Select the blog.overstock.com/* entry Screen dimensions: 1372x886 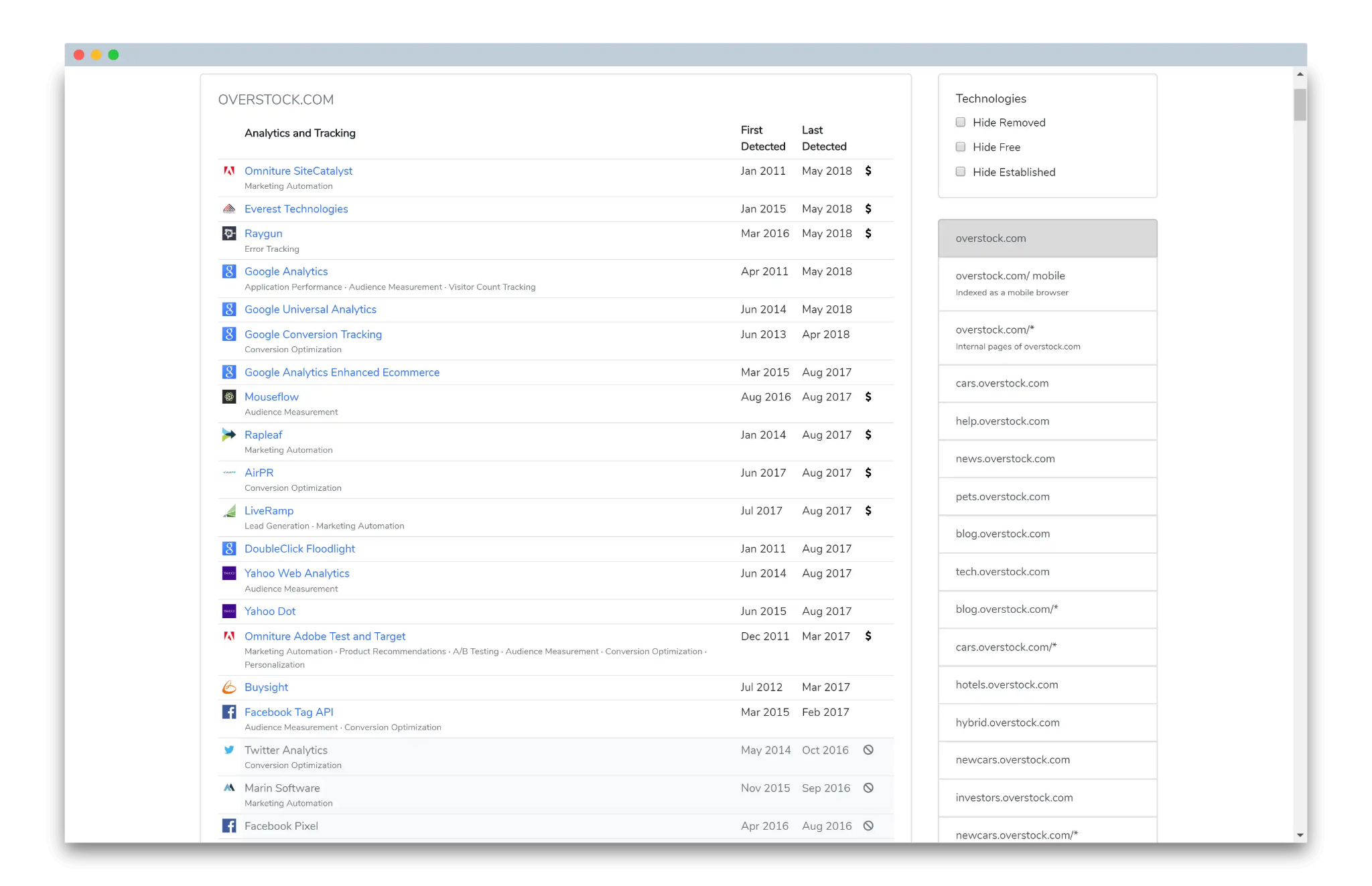point(1048,609)
